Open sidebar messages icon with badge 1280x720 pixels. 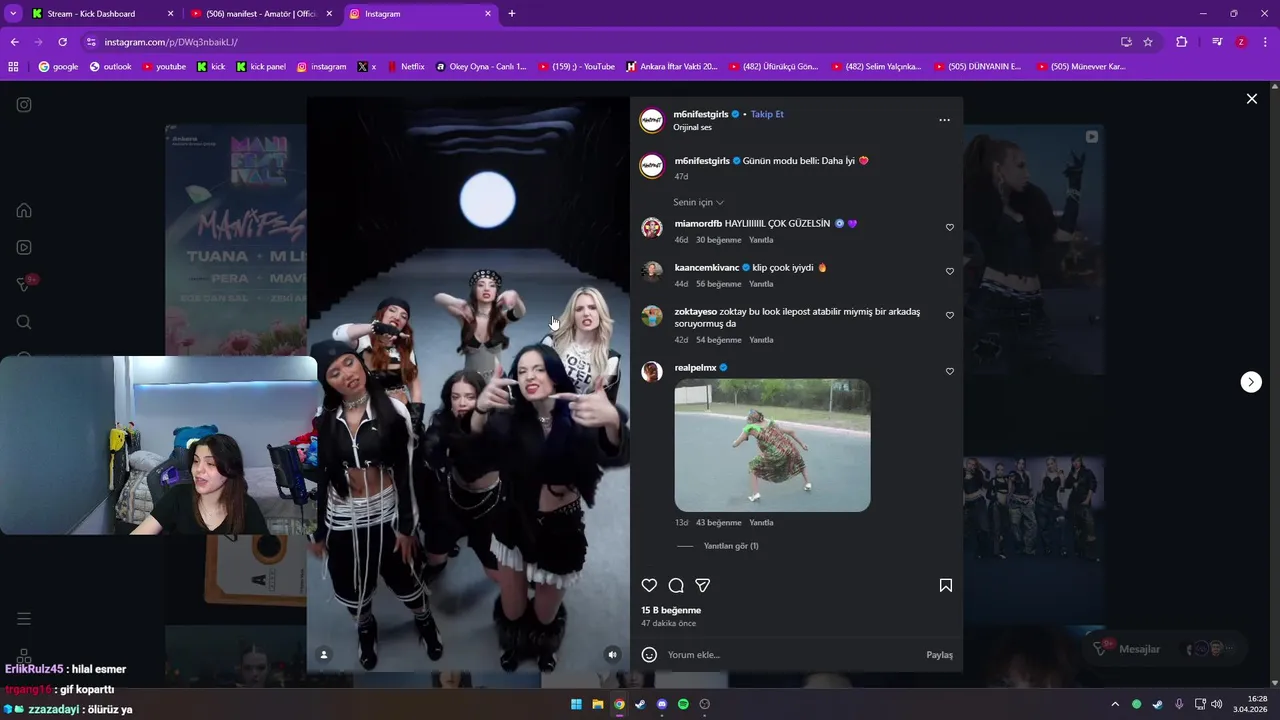(x=26, y=284)
